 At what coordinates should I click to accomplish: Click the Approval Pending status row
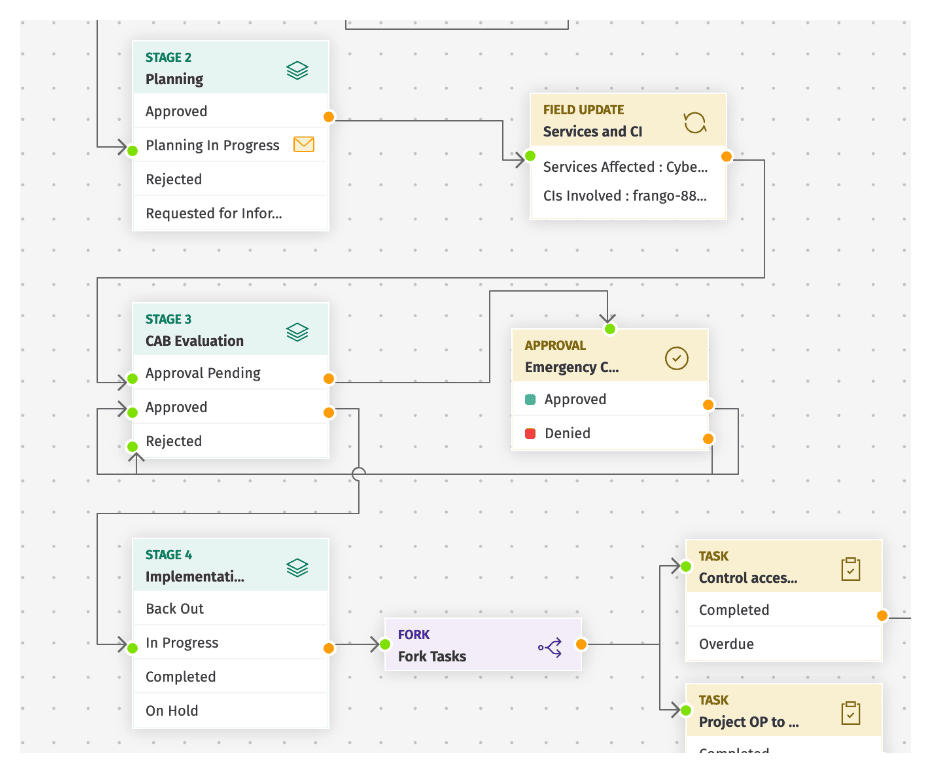pos(203,373)
